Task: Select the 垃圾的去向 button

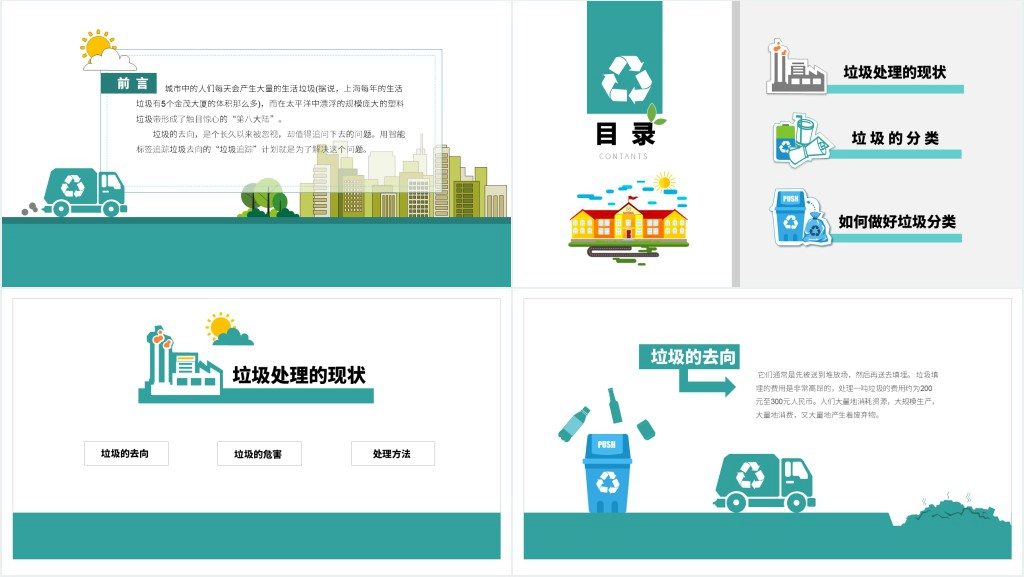Action: (x=126, y=454)
